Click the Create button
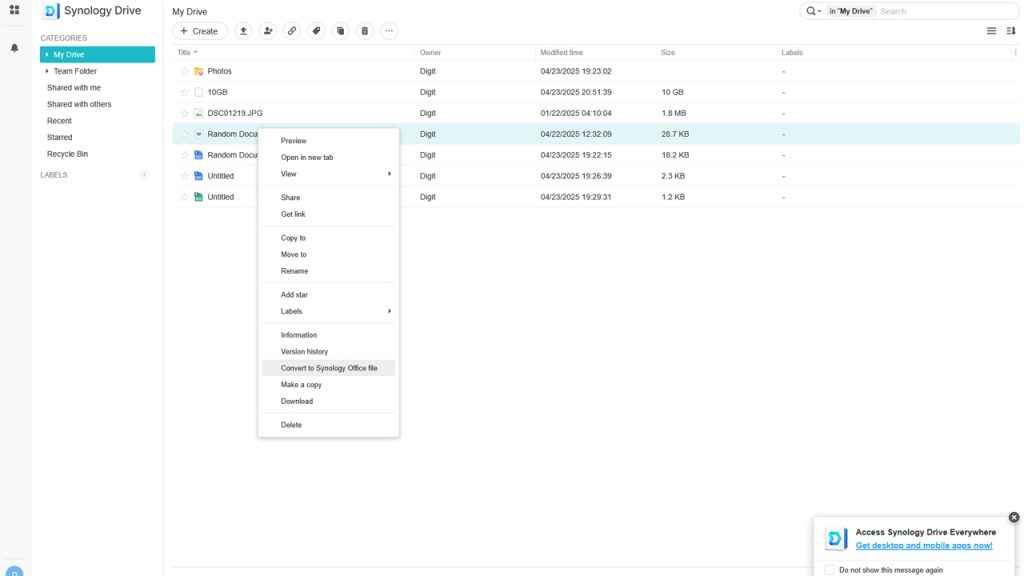 pyautogui.click(x=197, y=31)
